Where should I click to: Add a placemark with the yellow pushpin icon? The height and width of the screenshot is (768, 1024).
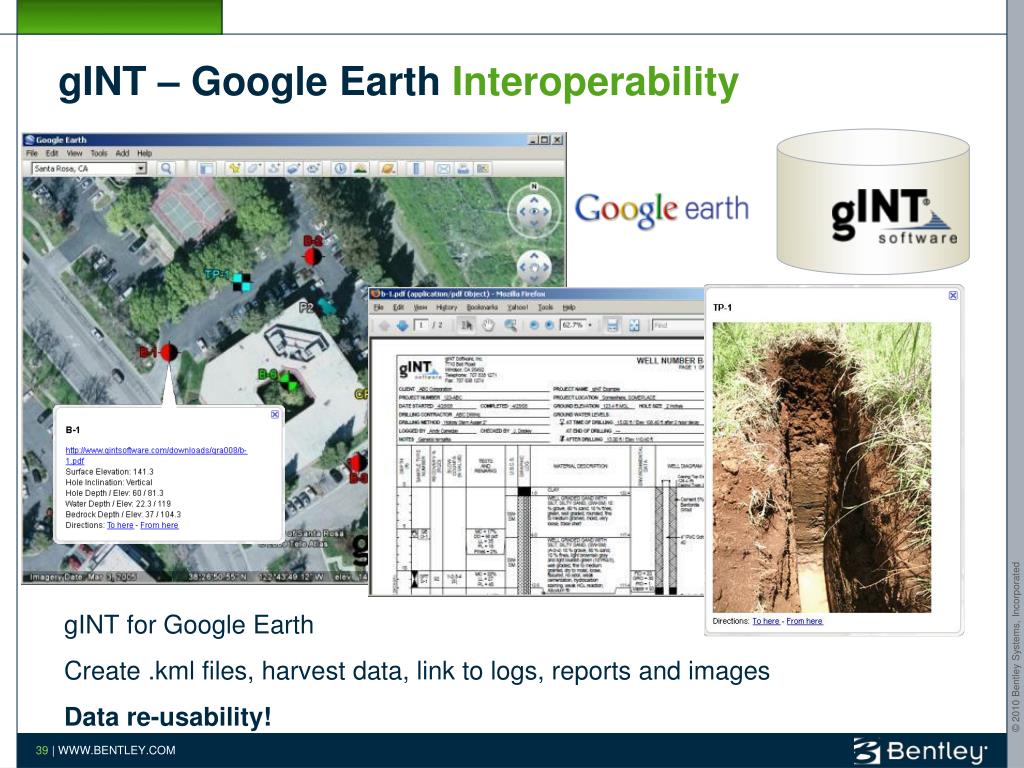(235, 168)
